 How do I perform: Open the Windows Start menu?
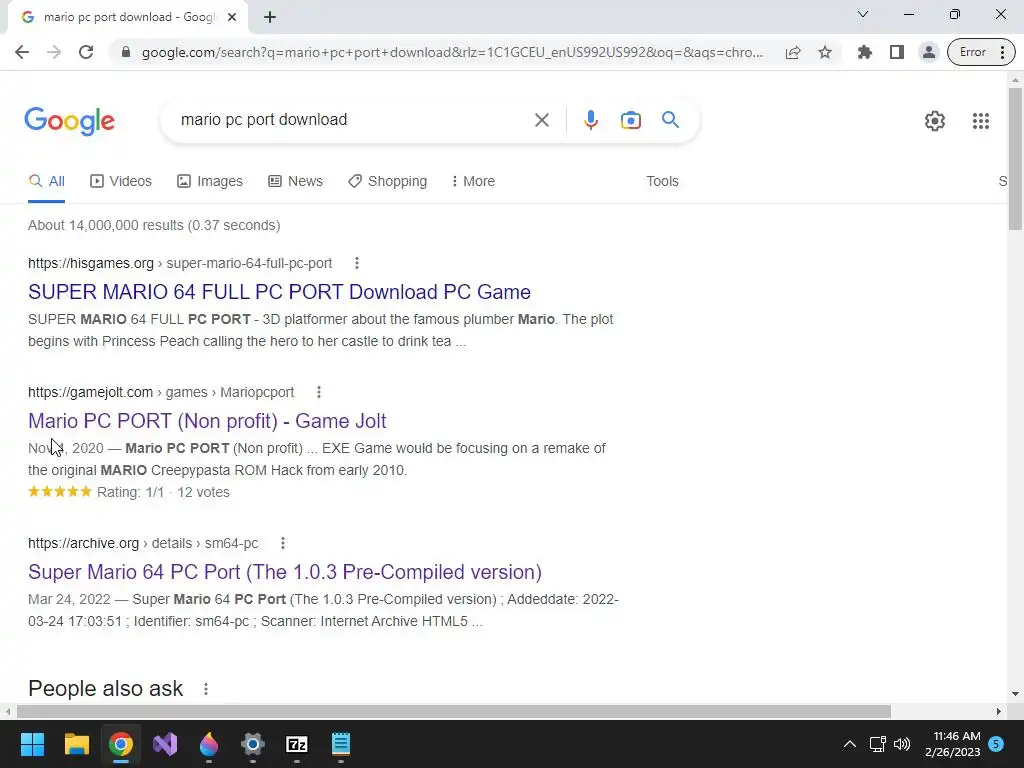click(32, 744)
